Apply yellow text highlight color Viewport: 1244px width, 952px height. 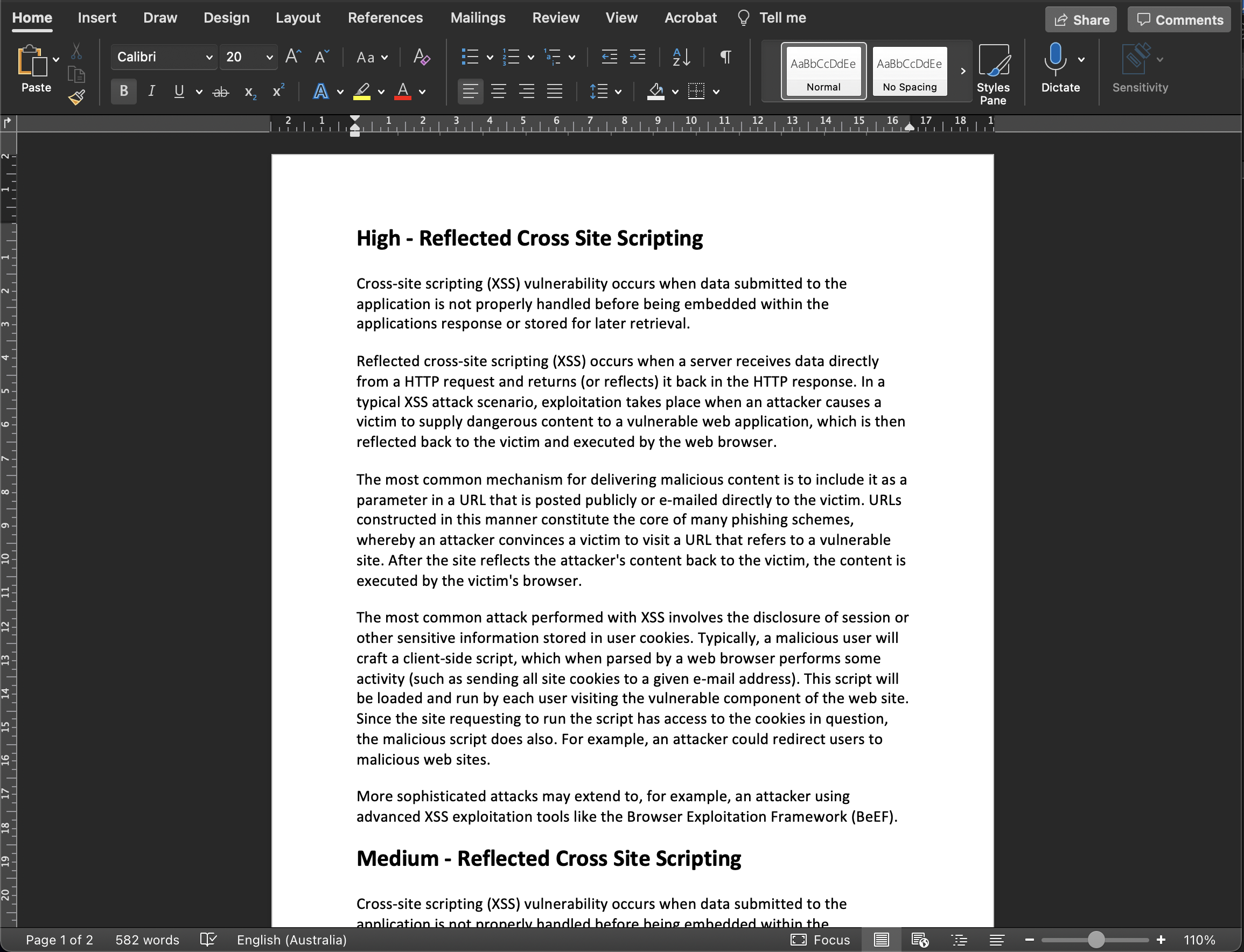tap(361, 91)
